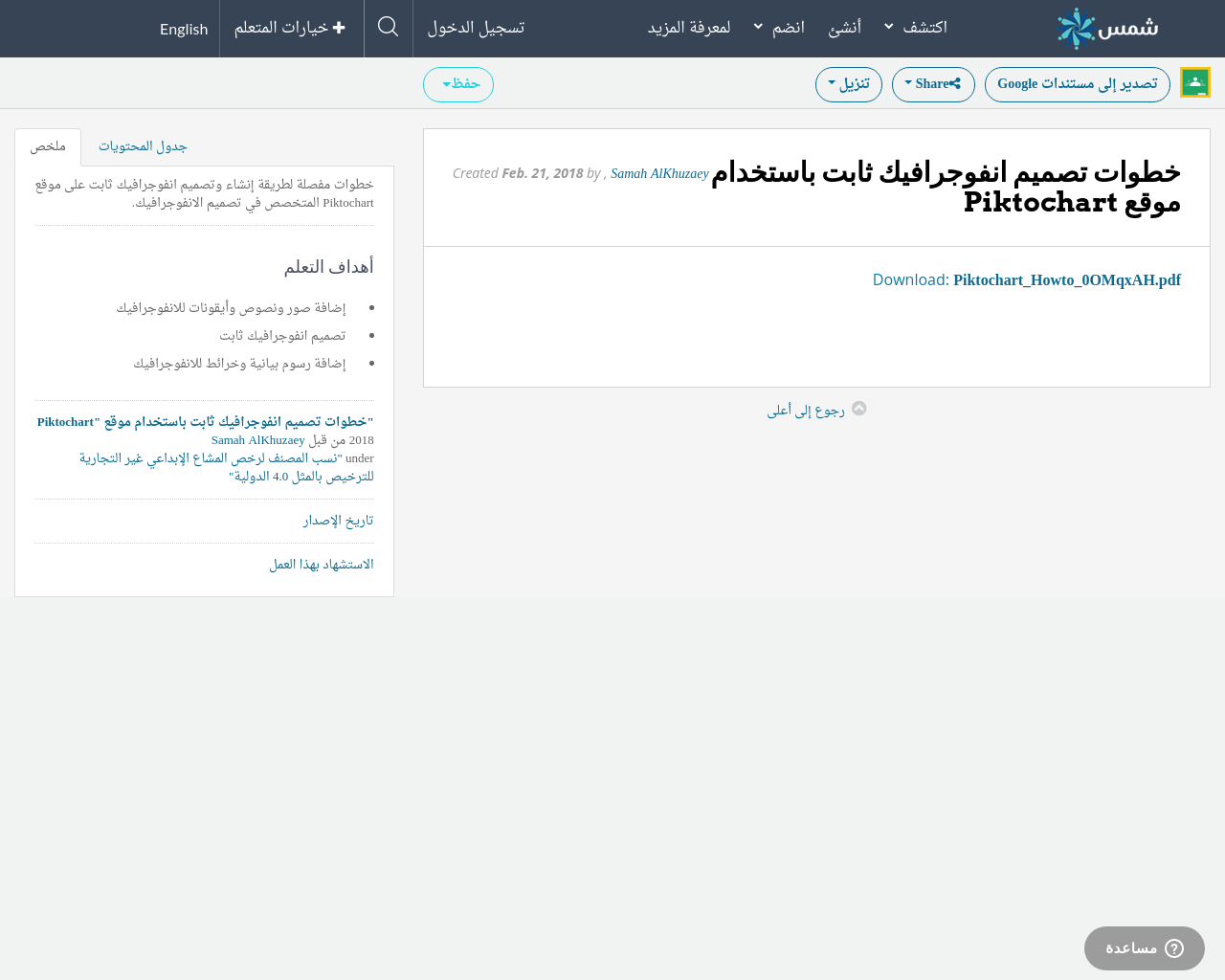Open the مساعدة help widget
1225x980 pixels.
(x=1144, y=948)
